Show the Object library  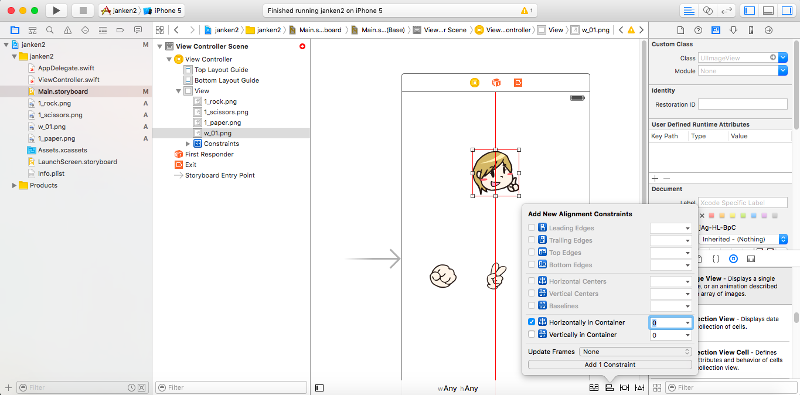tap(733, 259)
